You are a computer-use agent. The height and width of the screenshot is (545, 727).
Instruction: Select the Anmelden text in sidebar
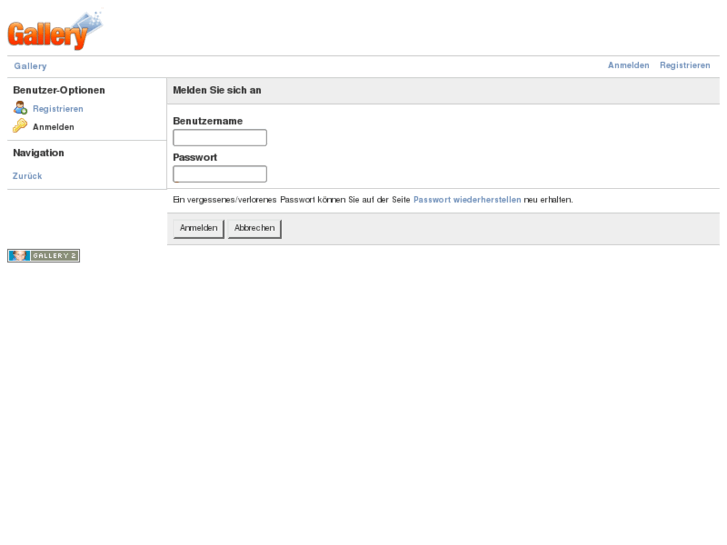pos(53,127)
